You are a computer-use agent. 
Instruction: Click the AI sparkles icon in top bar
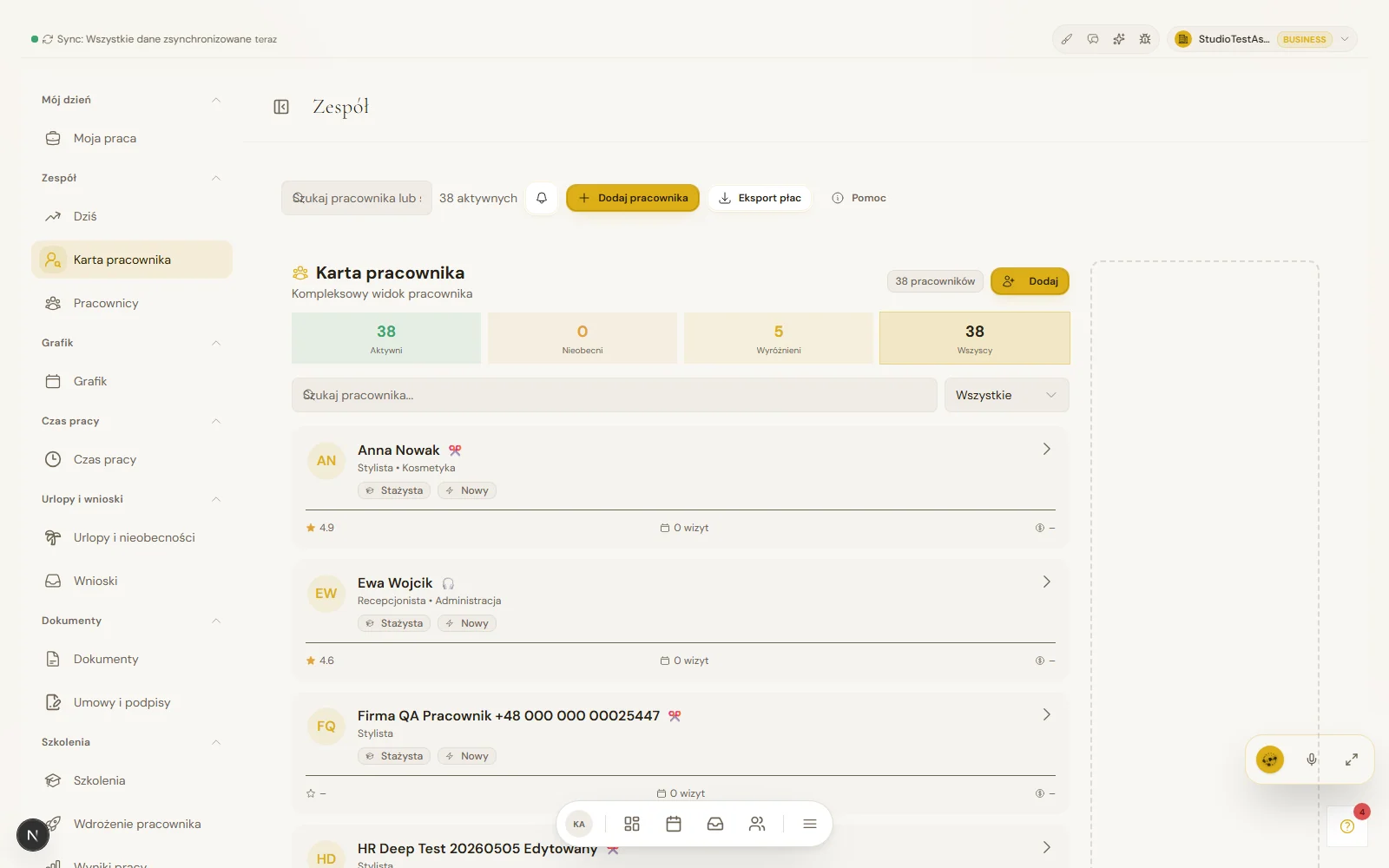pyautogui.click(x=1119, y=39)
